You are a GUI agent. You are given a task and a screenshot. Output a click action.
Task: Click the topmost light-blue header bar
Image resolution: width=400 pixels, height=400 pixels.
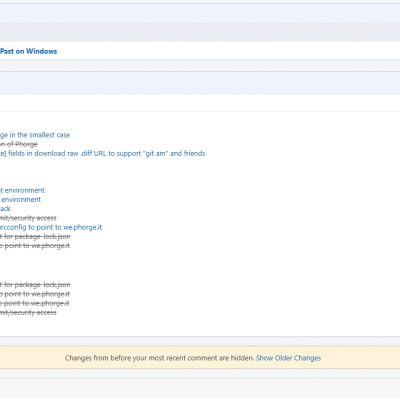(x=200, y=13)
